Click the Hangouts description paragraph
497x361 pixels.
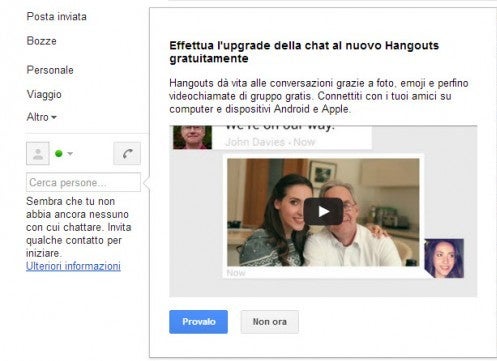click(x=319, y=96)
